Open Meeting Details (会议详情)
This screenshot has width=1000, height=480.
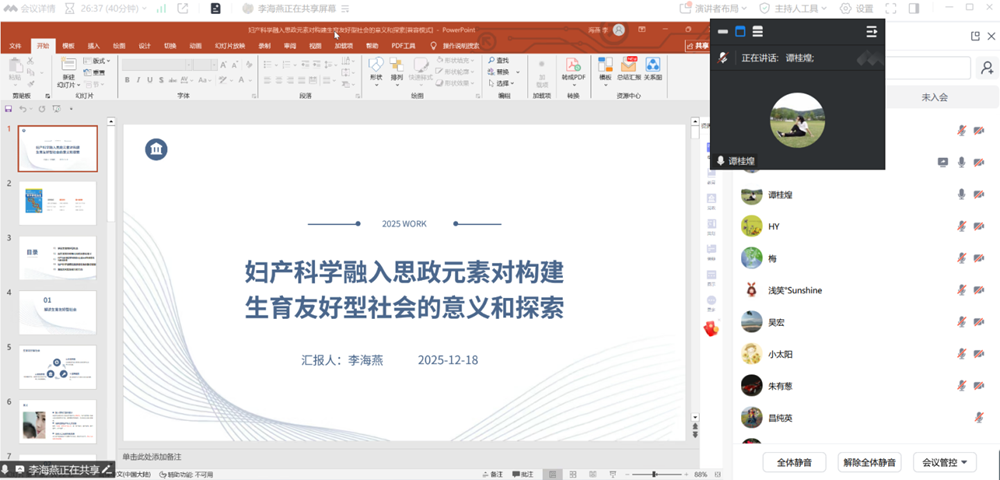[29, 8]
